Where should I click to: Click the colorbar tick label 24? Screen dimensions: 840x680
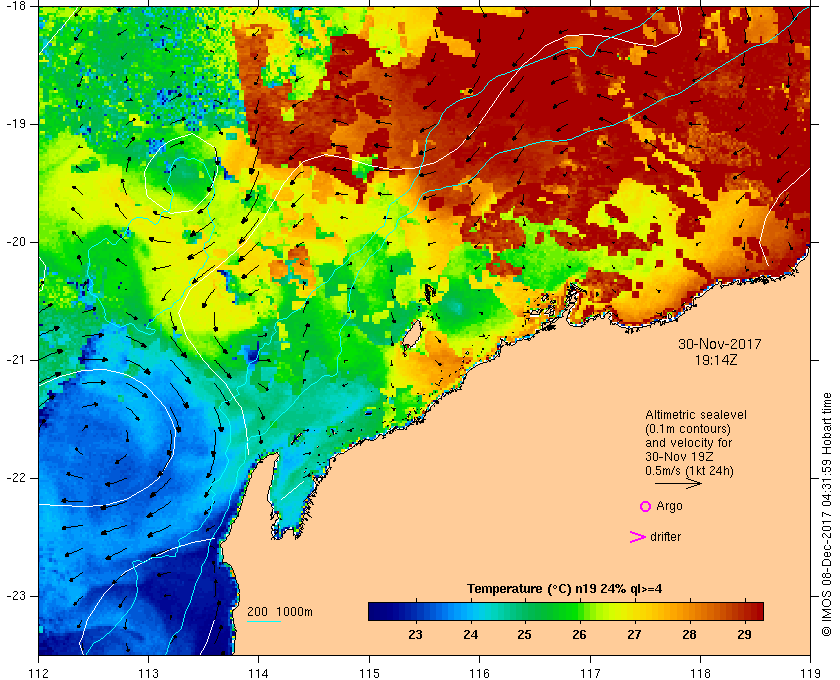(470, 635)
